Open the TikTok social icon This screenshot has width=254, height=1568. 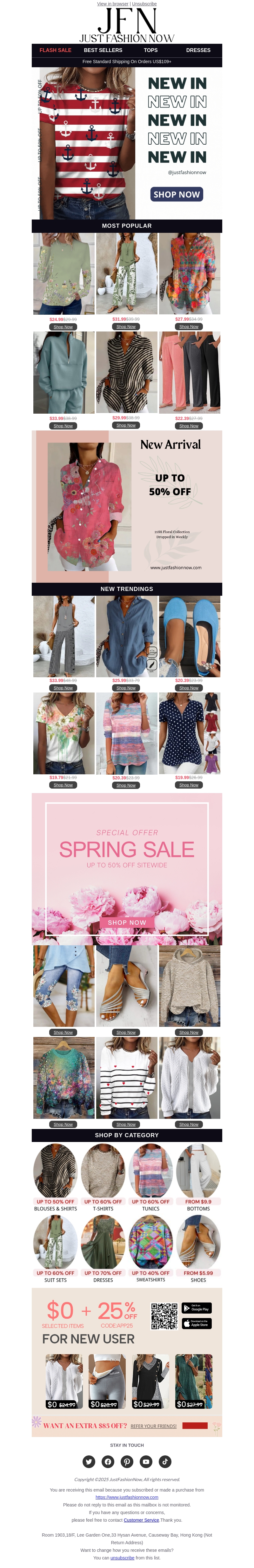[x=165, y=1461]
